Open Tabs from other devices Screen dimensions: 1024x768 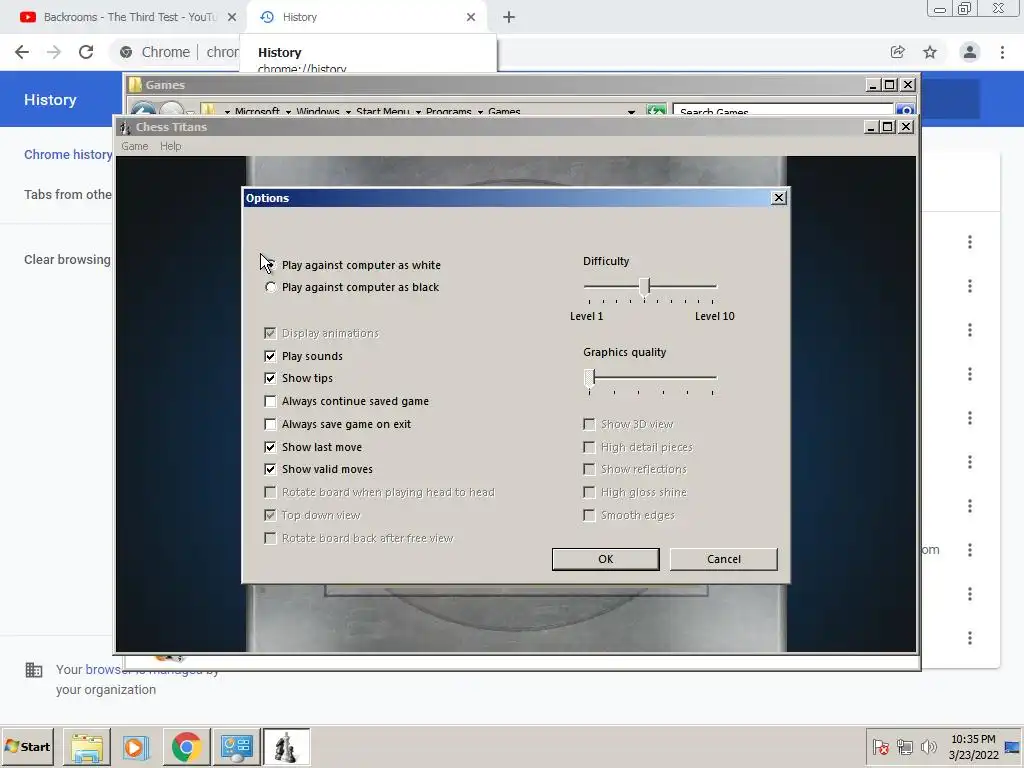tap(68, 195)
